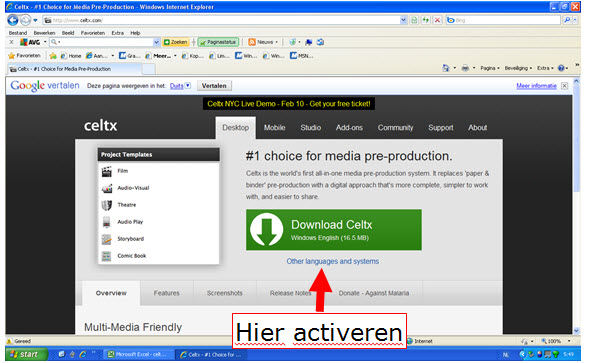Click the compatibility view page icon

click(x=414, y=20)
